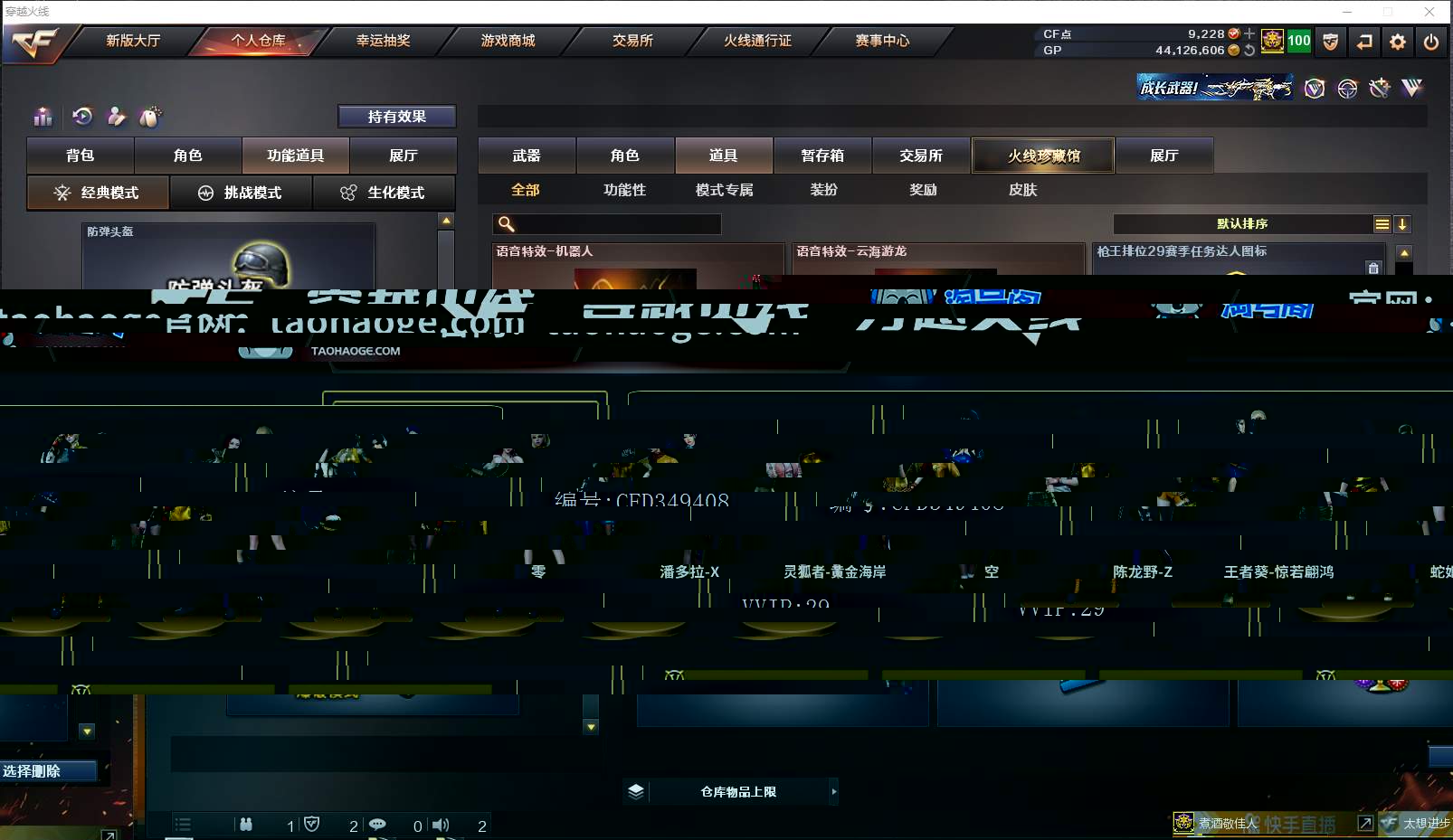Click the green 100 level badge
This screenshot has height=840, width=1453.
[1299, 41]
